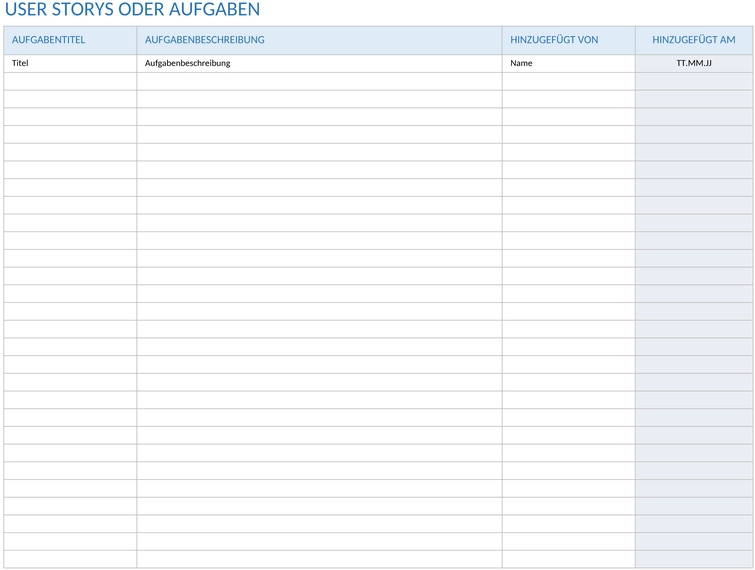This screenshot has width=755, height=570.
Task: Select the HINZUGEFÜGT VON column header
Action: 569,40
